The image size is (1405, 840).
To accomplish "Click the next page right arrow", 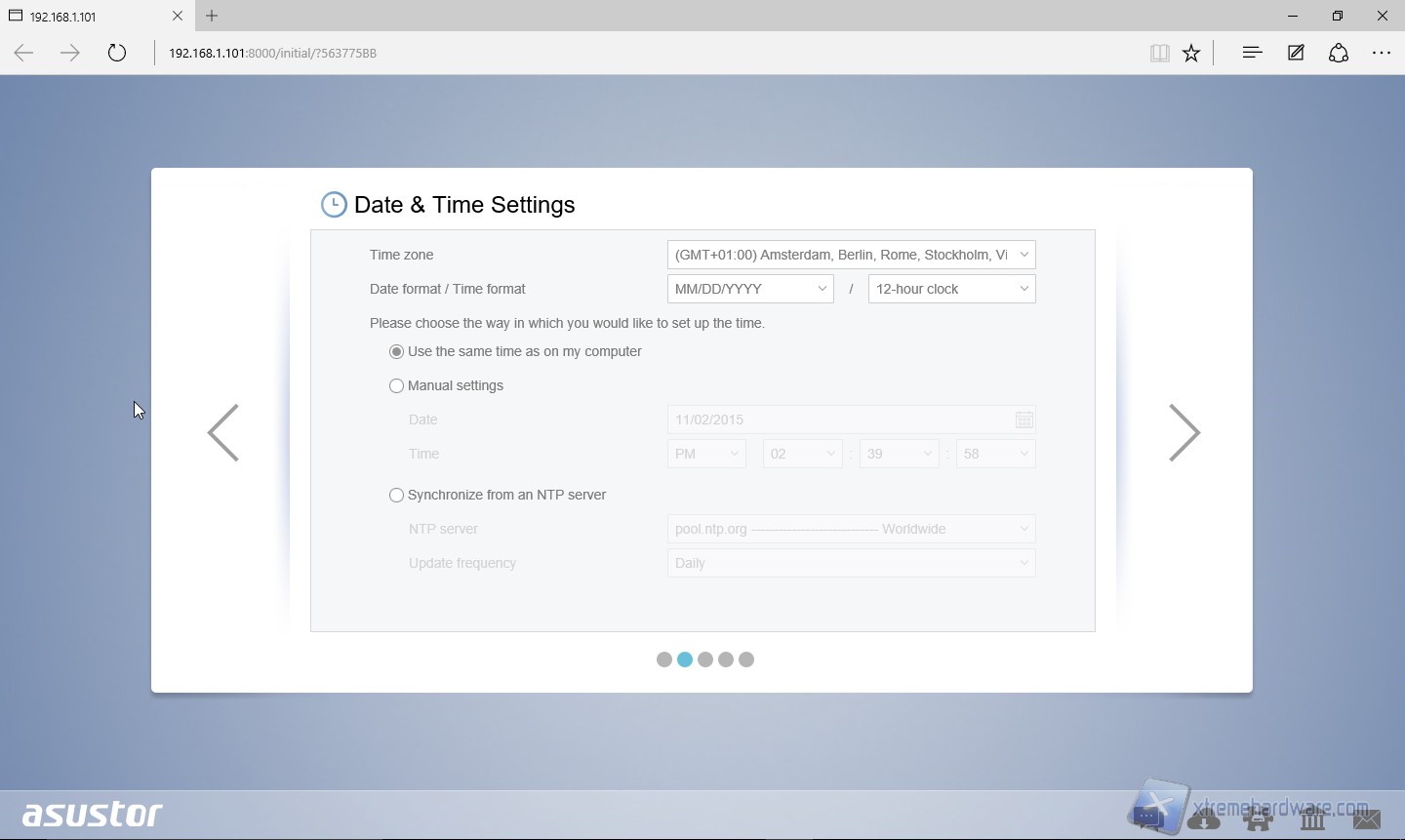I will pyautogui.click(x=1184, y=432).
